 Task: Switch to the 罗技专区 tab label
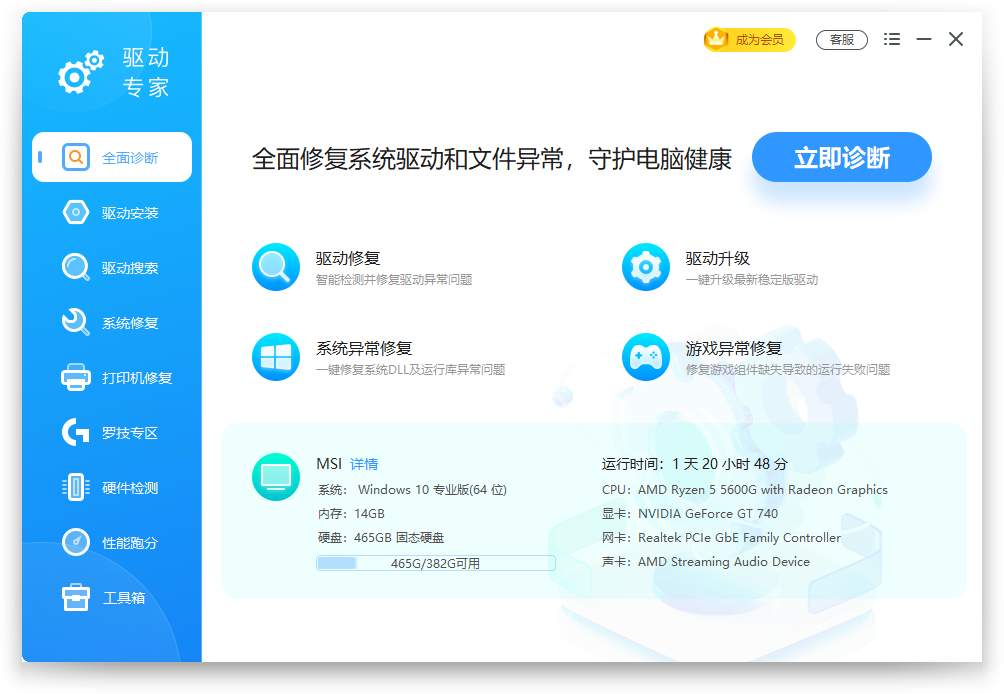(x=130, y=433)
